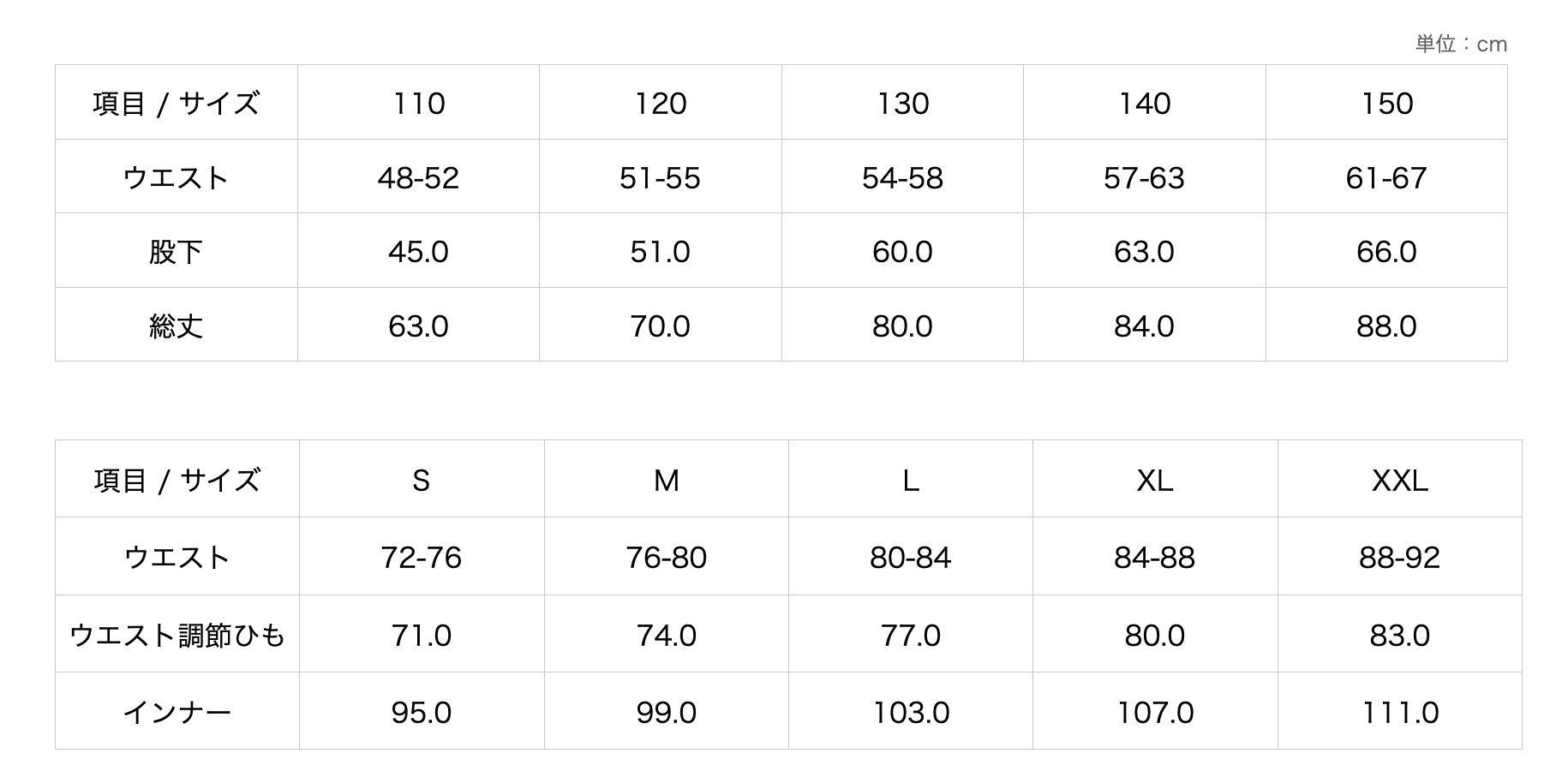Select the ウエスト調節ひも row label

pos(177,636)
